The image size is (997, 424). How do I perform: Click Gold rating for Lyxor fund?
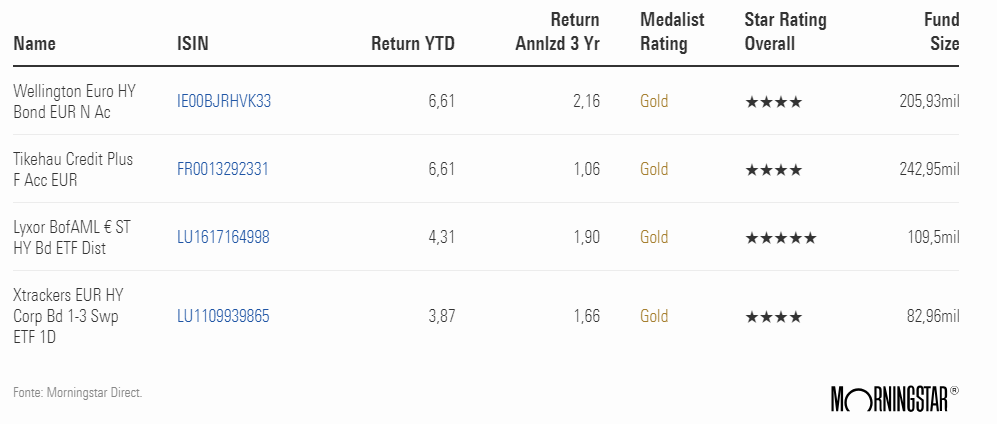click(x=654, y=238)
